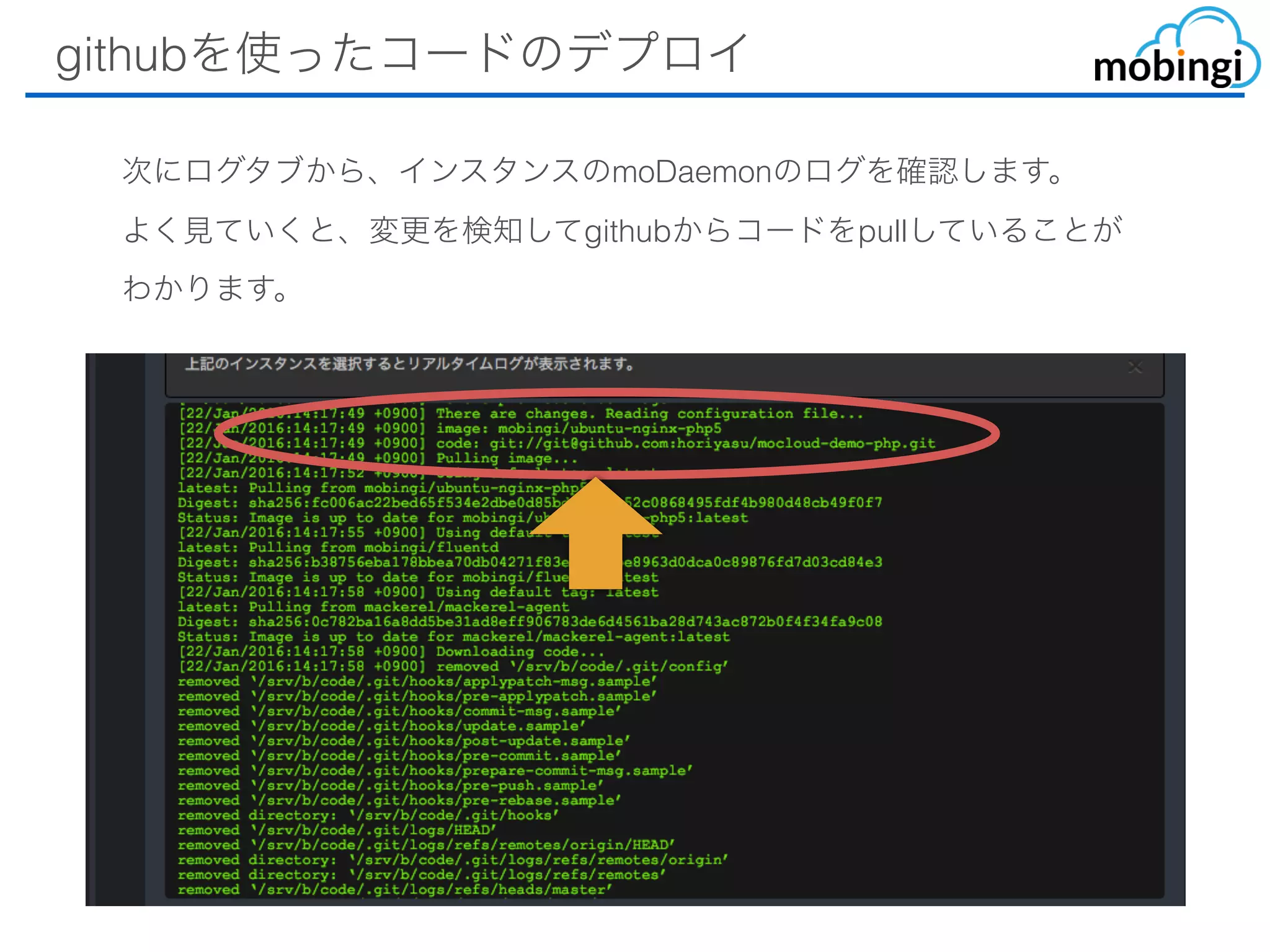
Task: Select status line for mackerel/mackerel-agent:latest
Action: coord(454,637)
